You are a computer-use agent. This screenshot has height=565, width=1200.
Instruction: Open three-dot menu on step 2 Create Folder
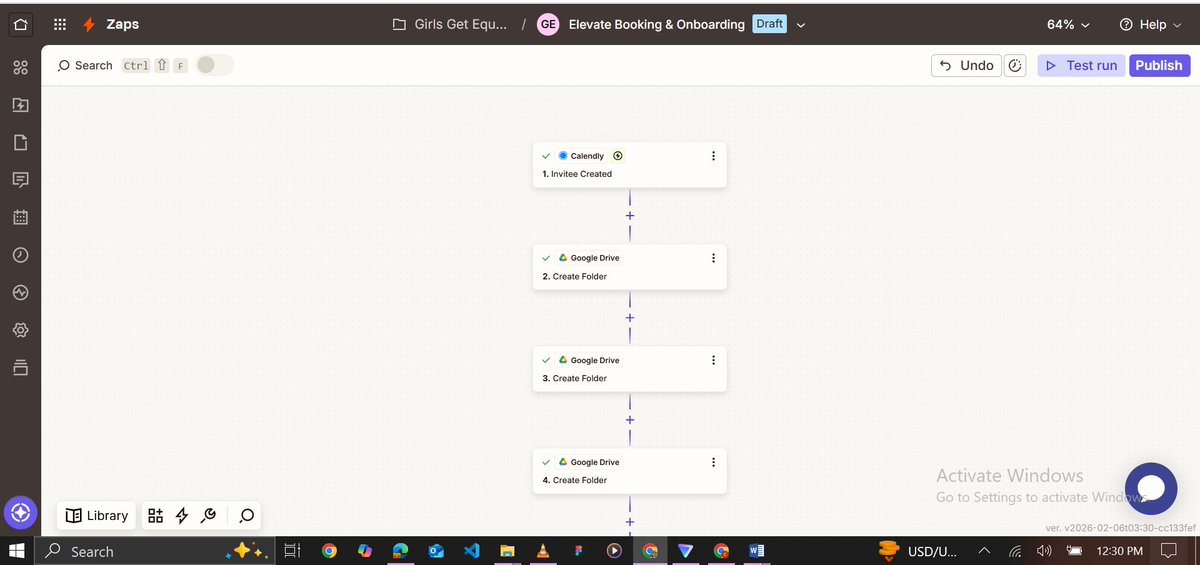[713, 258]
